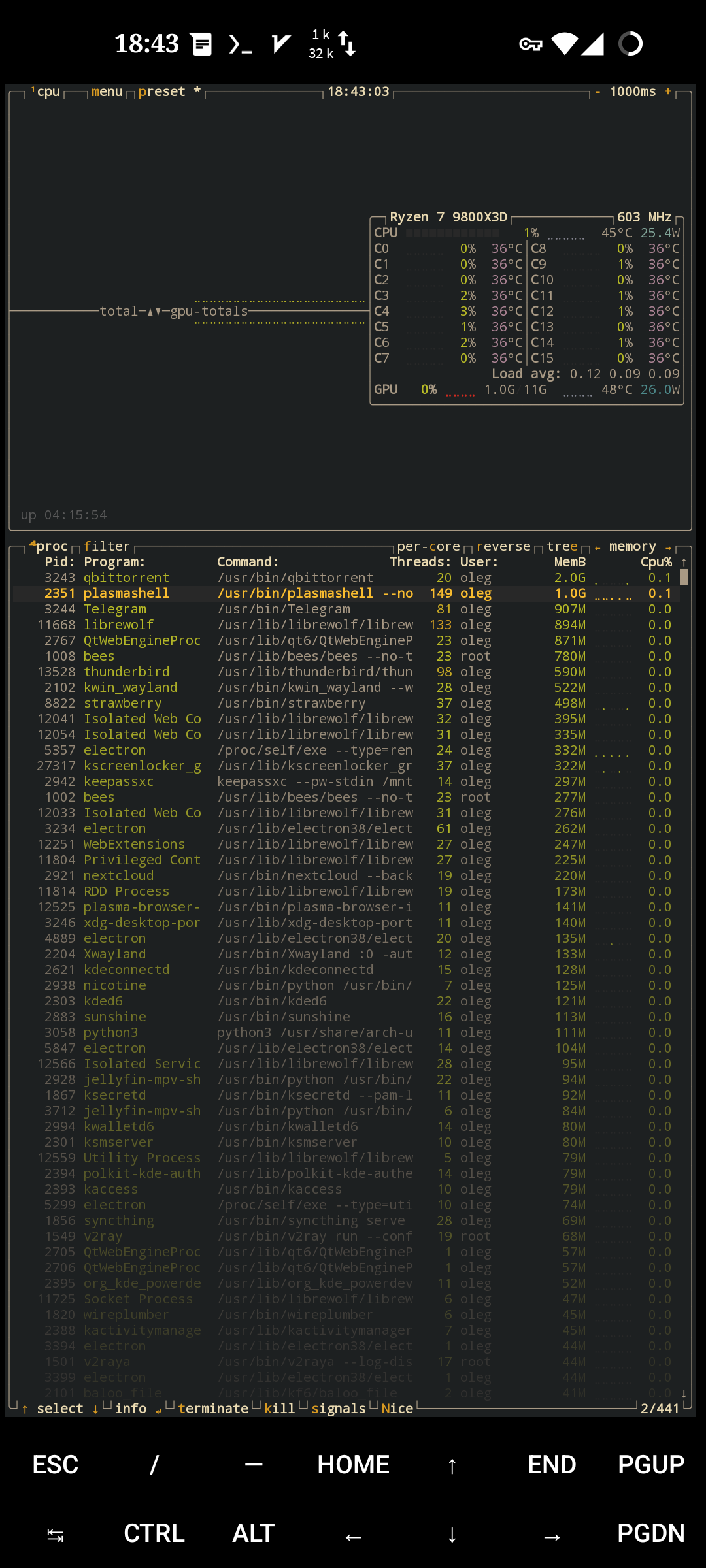Tap the Wi-Fi status icon
The height and width of the screenshot is (1568, 706).
(x=565, y=44)
